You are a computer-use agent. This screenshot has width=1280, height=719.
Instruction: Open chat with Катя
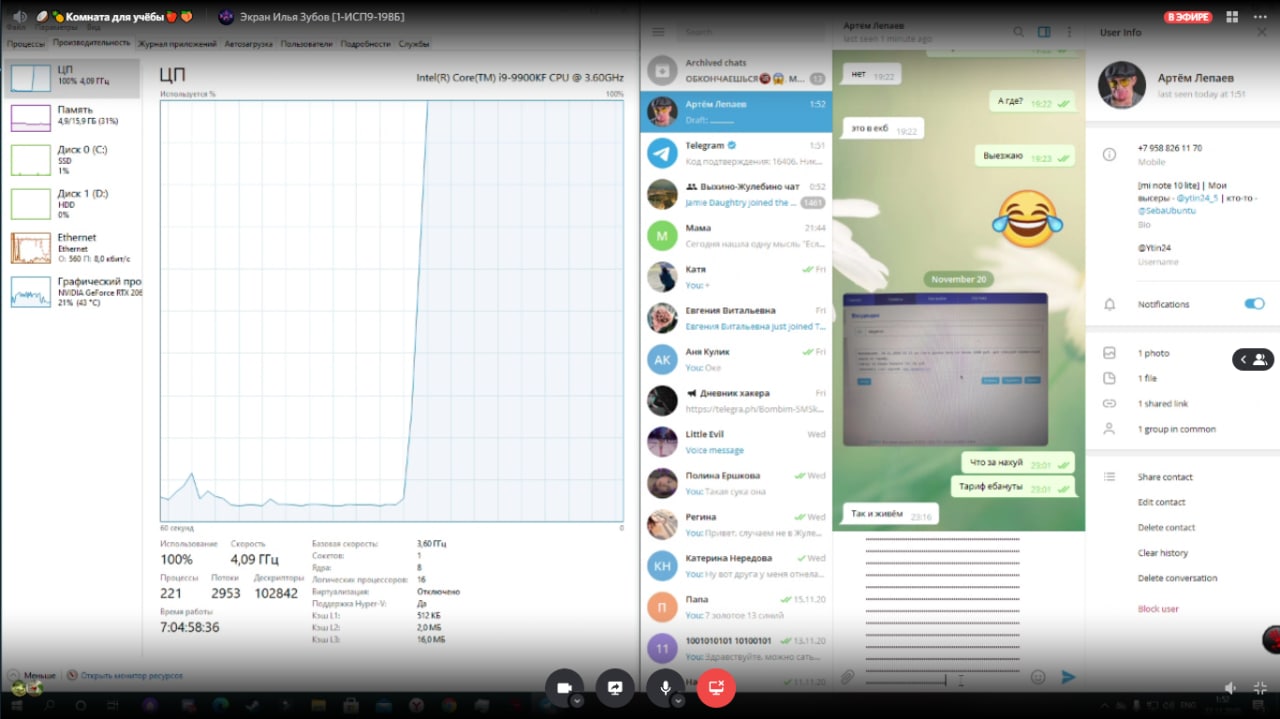tap(736, 277)
